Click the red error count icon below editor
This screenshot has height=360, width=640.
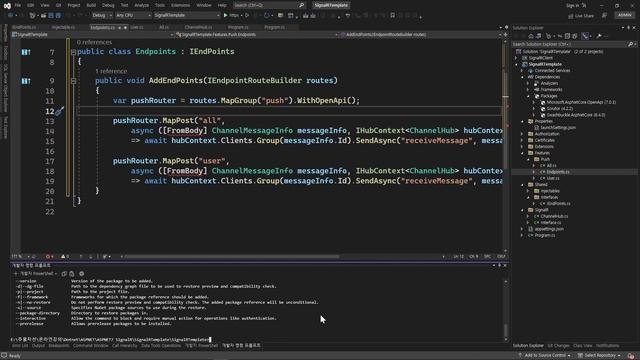pos(48,256)
